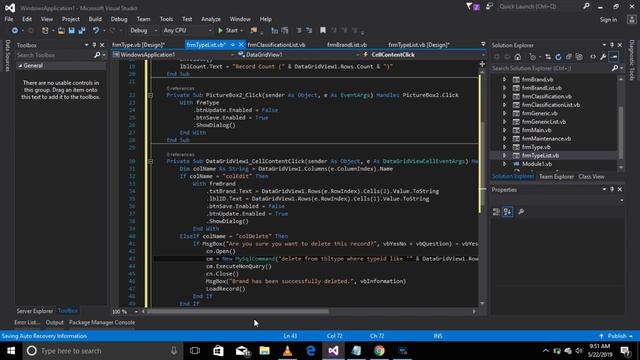Open Google Chrome from the taskbar
This screenshot has width=640, height=360.
[379, 351]
